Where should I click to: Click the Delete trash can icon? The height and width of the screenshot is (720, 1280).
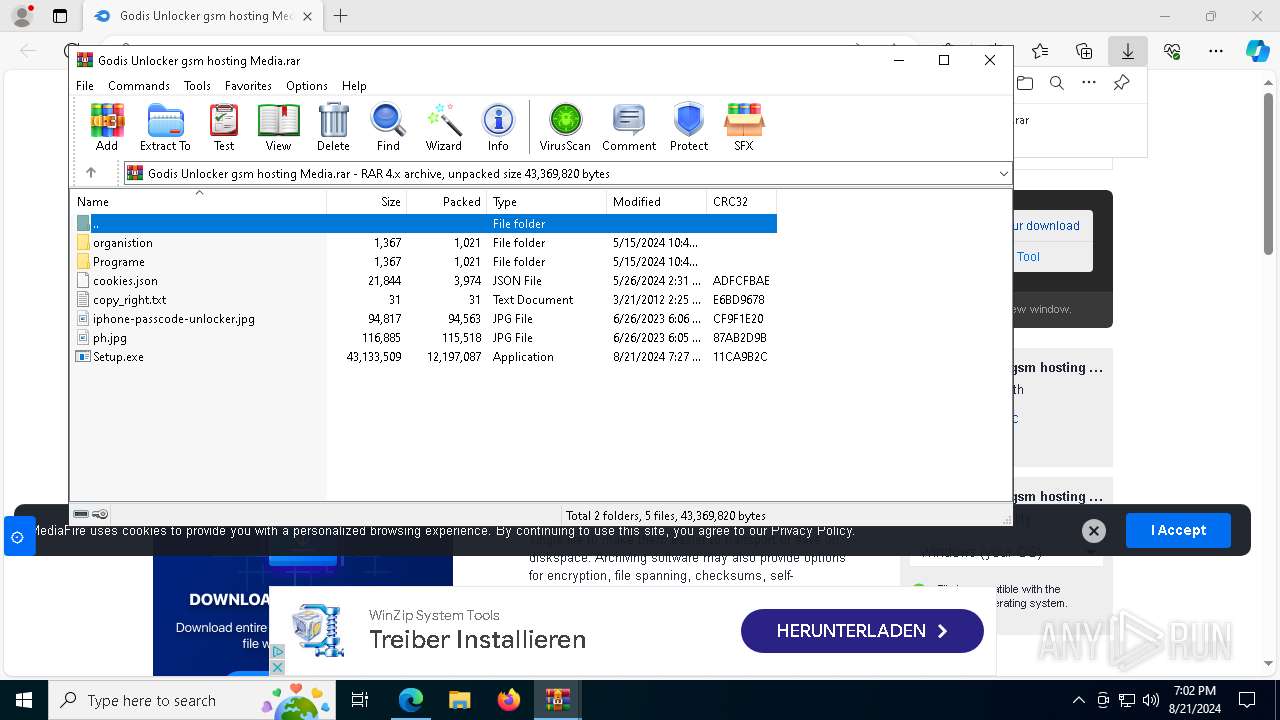coord(333,127)
